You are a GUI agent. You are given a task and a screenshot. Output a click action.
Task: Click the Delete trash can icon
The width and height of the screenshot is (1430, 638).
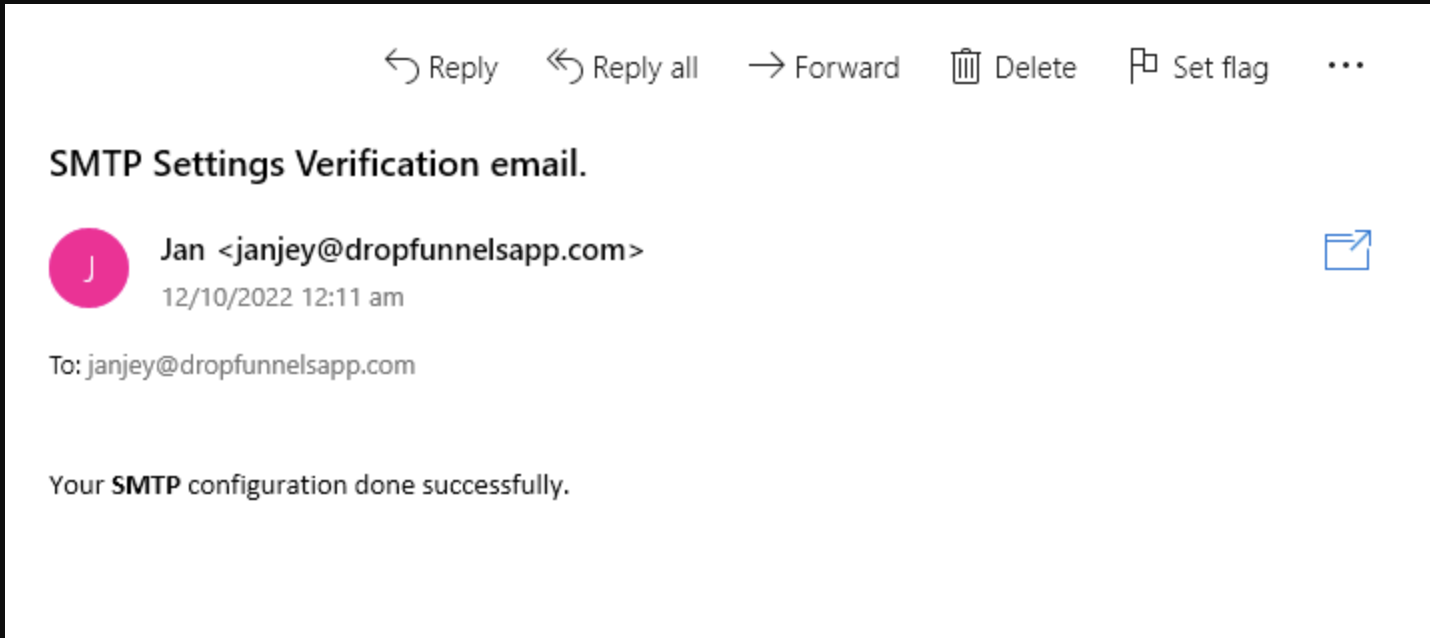[964, 66]
